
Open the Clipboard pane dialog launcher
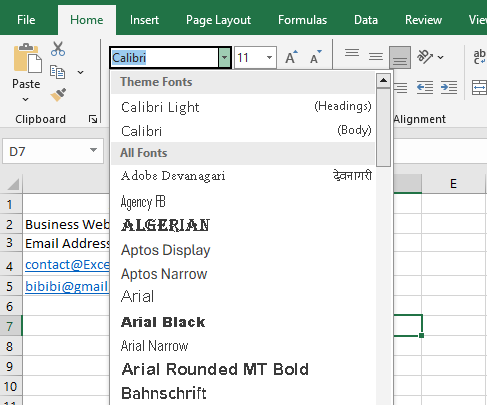tap(93, 119)
